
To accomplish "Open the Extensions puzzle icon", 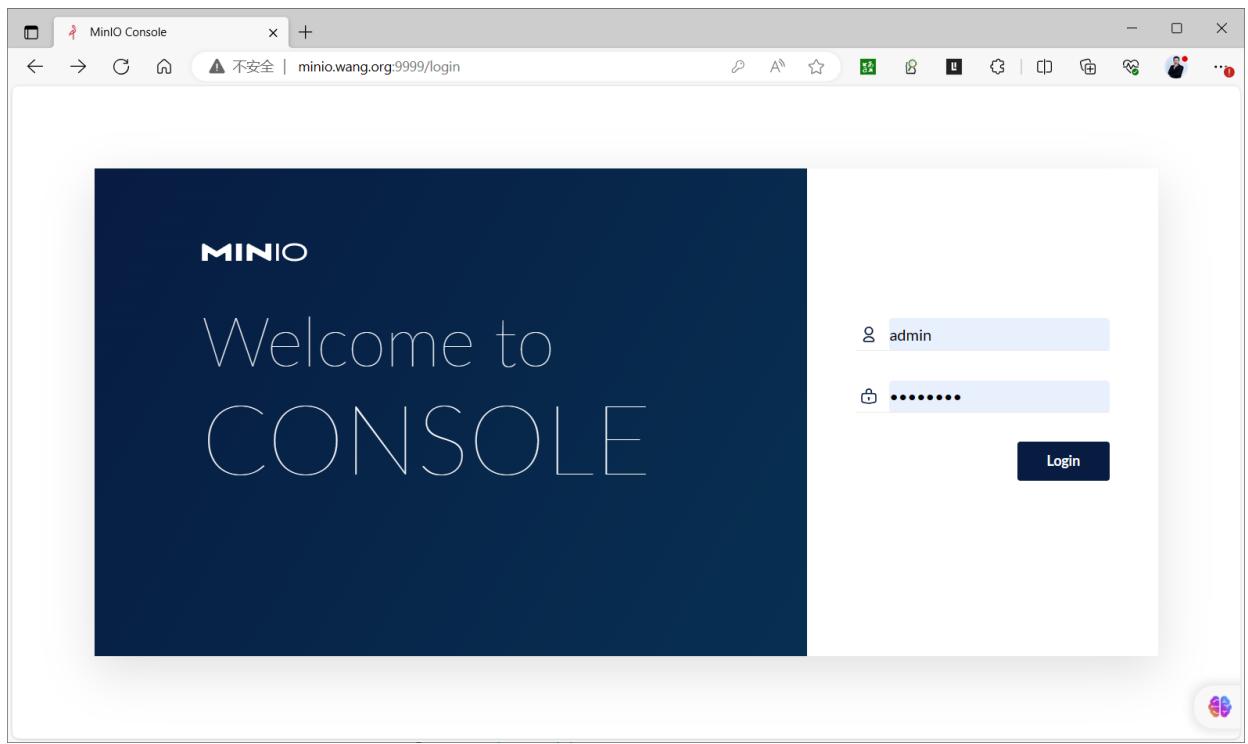I will pyautogui.click(x=995, y=67).
